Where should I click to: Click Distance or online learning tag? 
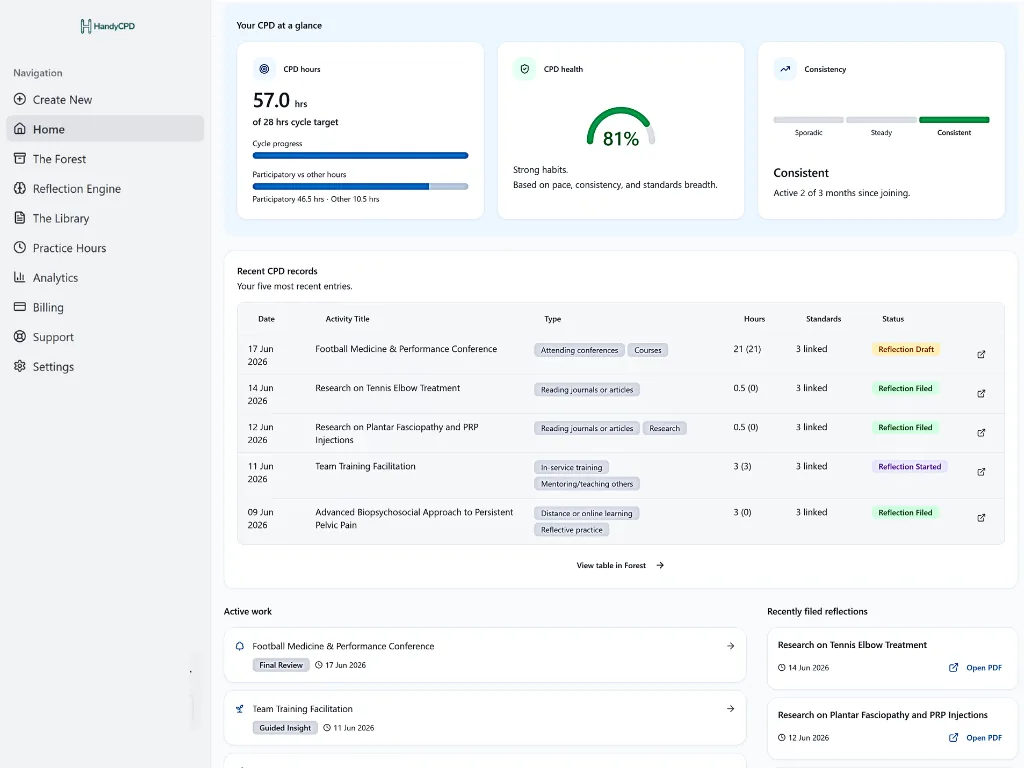586,513
